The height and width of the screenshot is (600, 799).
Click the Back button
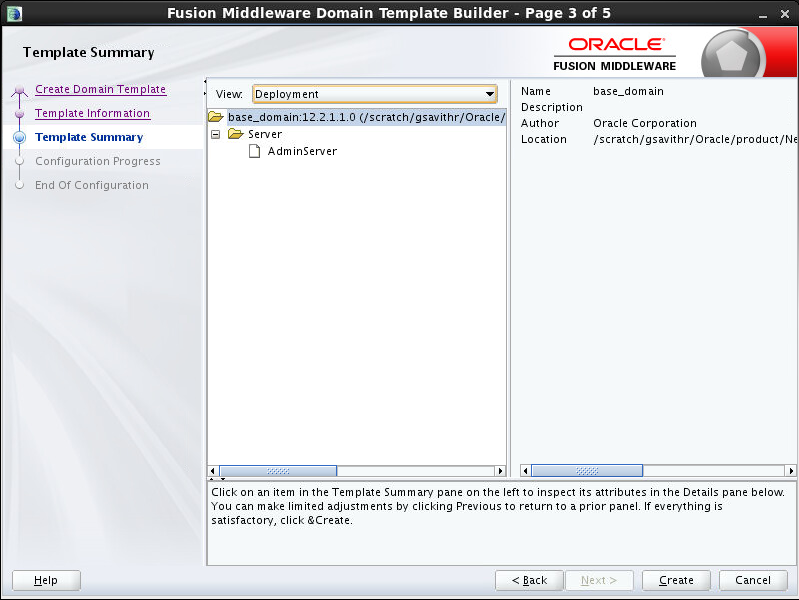click(x=529, y=580)
